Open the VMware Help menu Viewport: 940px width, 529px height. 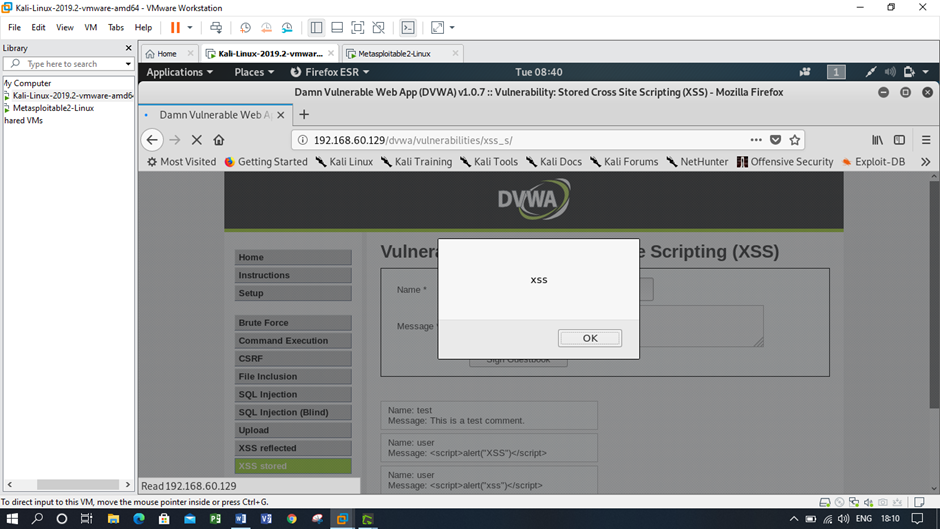tap(143, 28)
